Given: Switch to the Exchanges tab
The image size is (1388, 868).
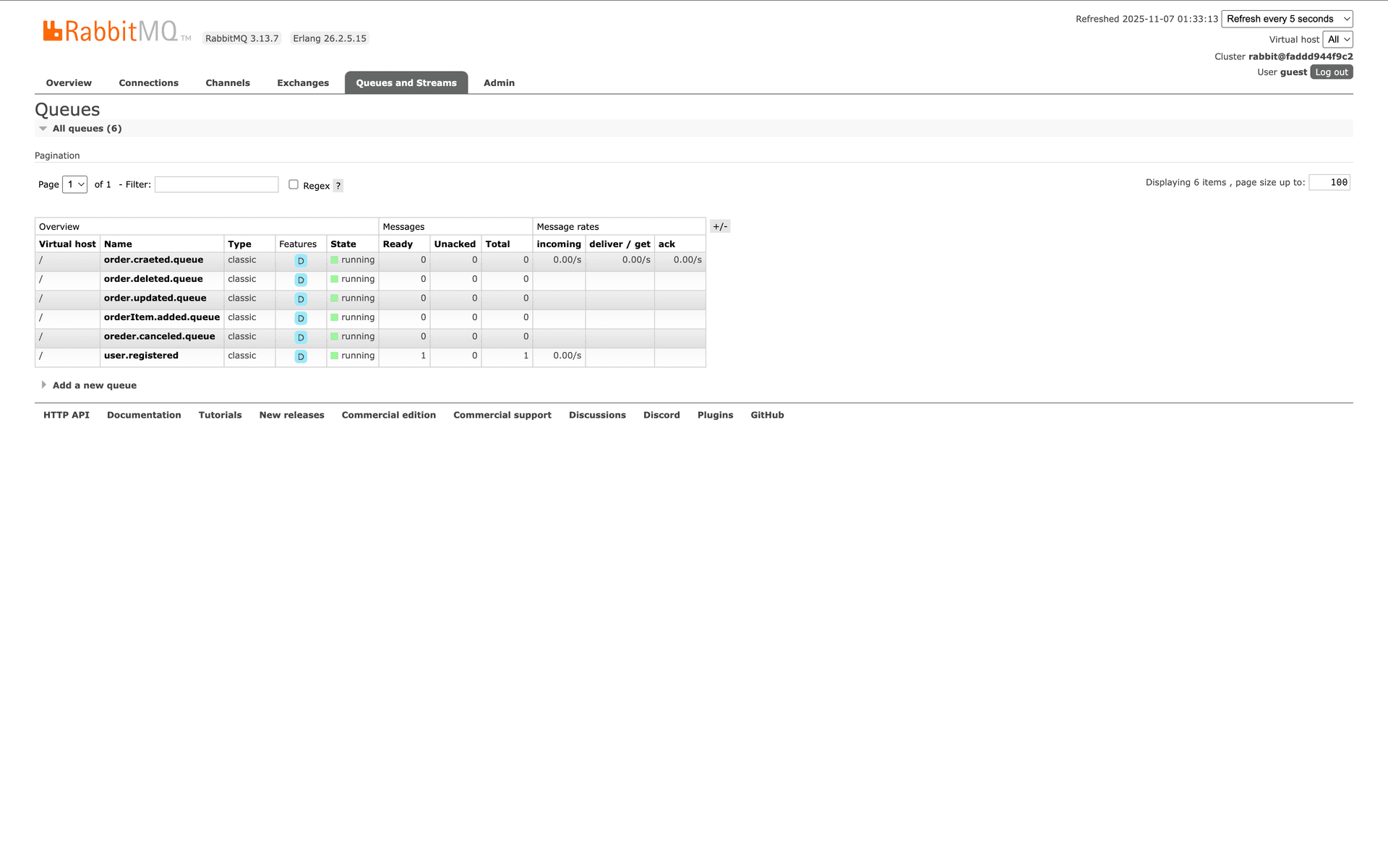Looking at the screenshot, I should tap(303, 82).
